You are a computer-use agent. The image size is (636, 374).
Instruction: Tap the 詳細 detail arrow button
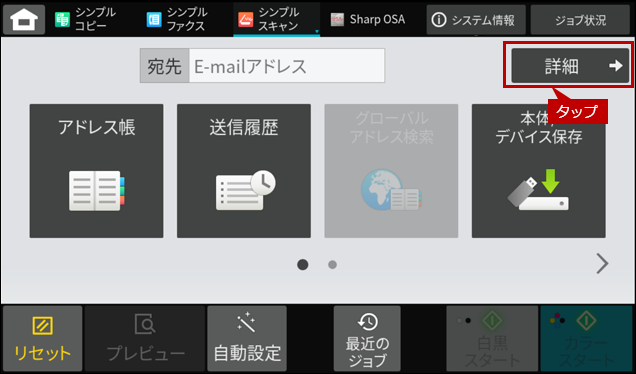point(570,65)
